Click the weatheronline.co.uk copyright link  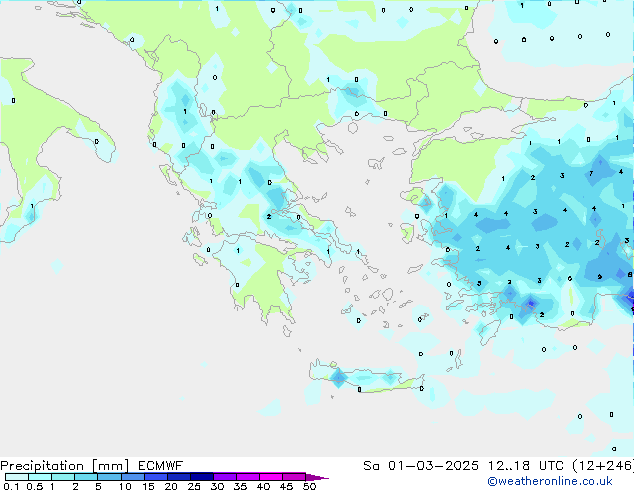(x=550, y=481)
